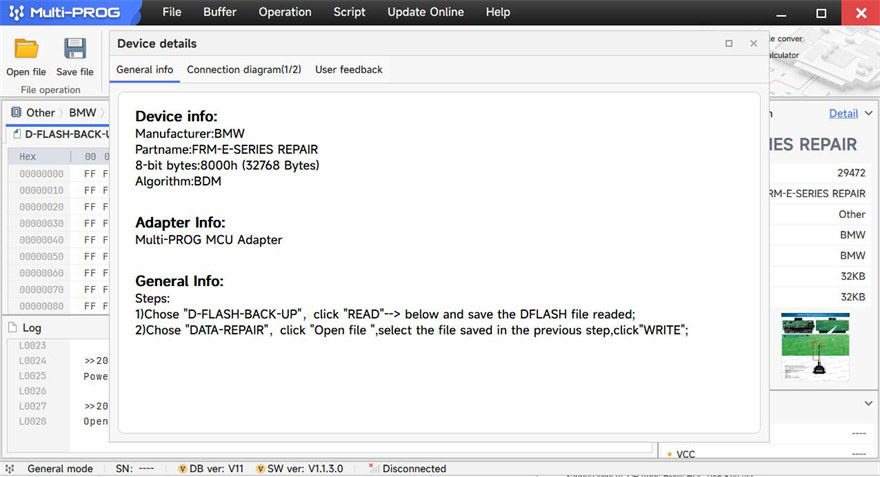Open the Update Online menu
The width and height of the screenshot is (880, 477).
(x=425, y=12)
